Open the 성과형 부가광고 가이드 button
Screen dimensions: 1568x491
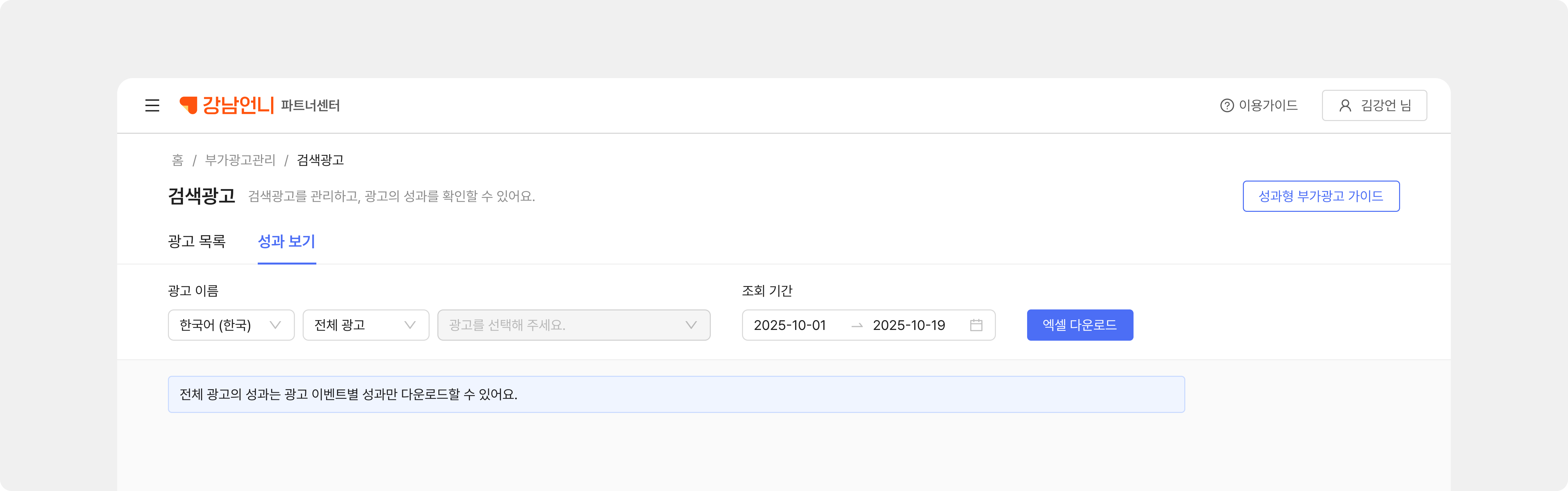tap(1321, 196)
